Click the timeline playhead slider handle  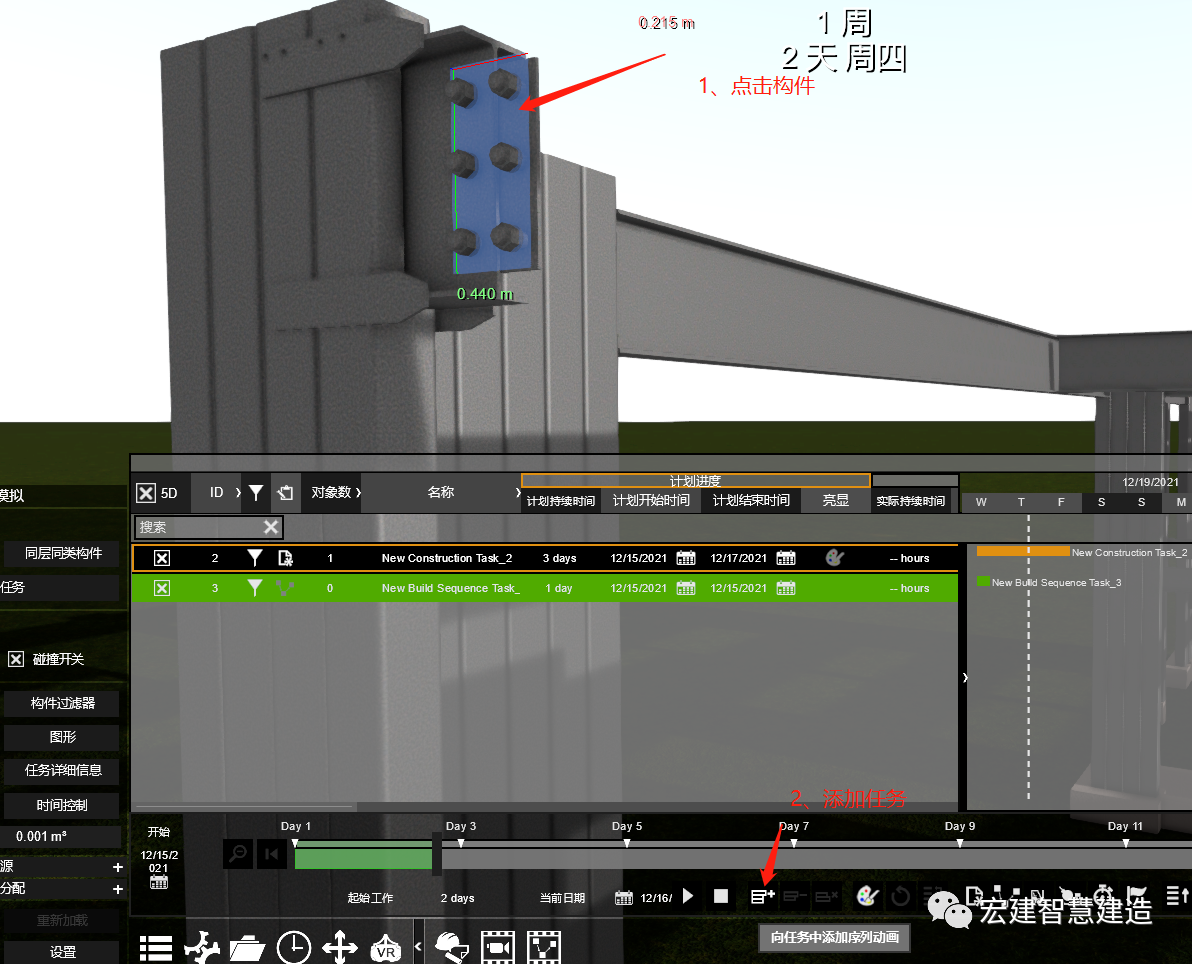(x=436, y=852)
